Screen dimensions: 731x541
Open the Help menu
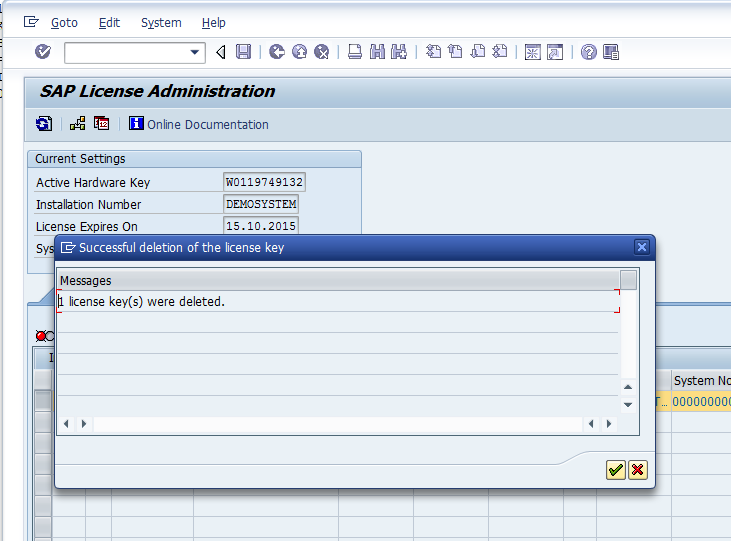(x=214, y=22)
